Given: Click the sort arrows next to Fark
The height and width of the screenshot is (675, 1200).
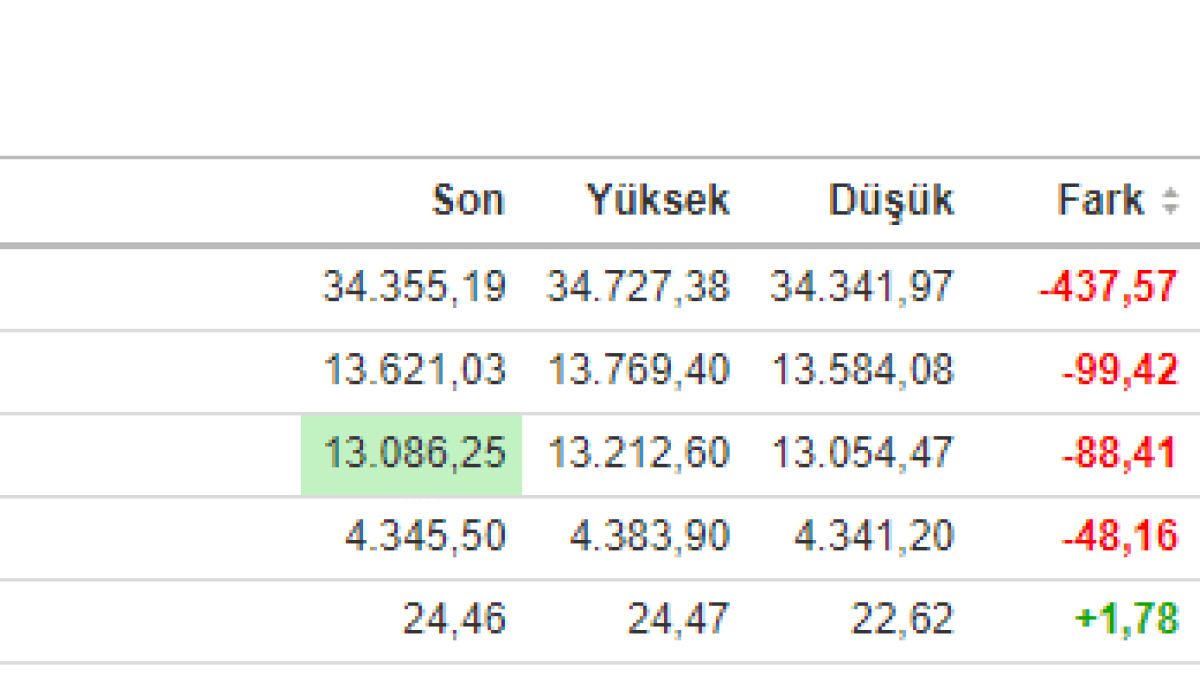Looking at the screenshot, I should (x=1170, y=202).
